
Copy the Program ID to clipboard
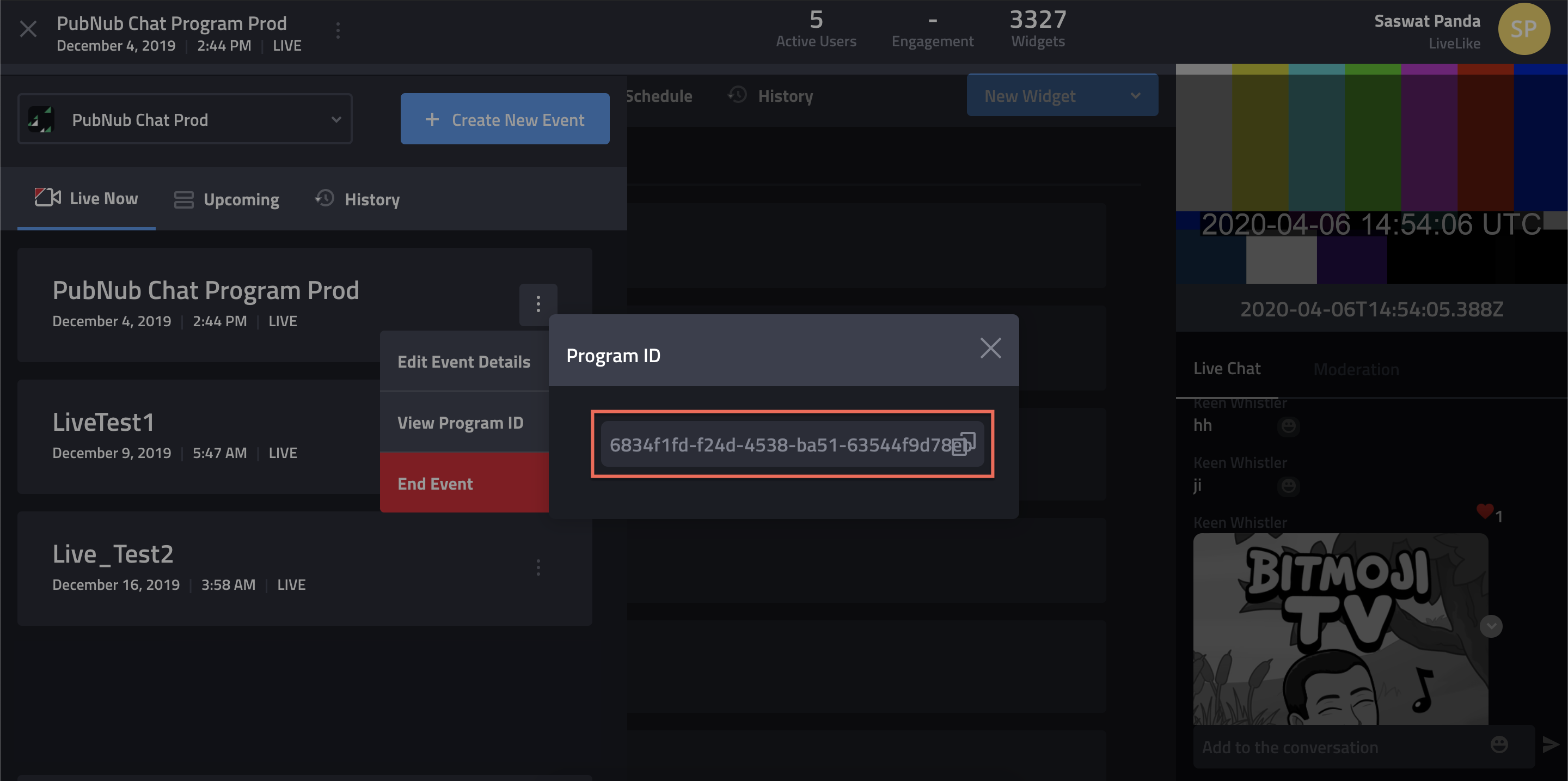[x=964, y=444]
